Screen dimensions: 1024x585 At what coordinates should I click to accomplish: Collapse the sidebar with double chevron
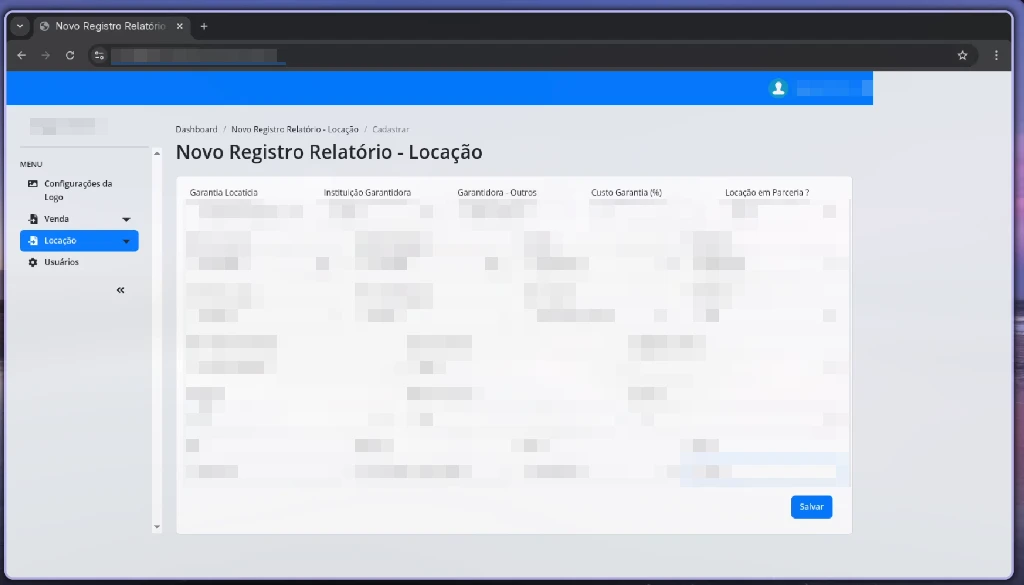120,290
